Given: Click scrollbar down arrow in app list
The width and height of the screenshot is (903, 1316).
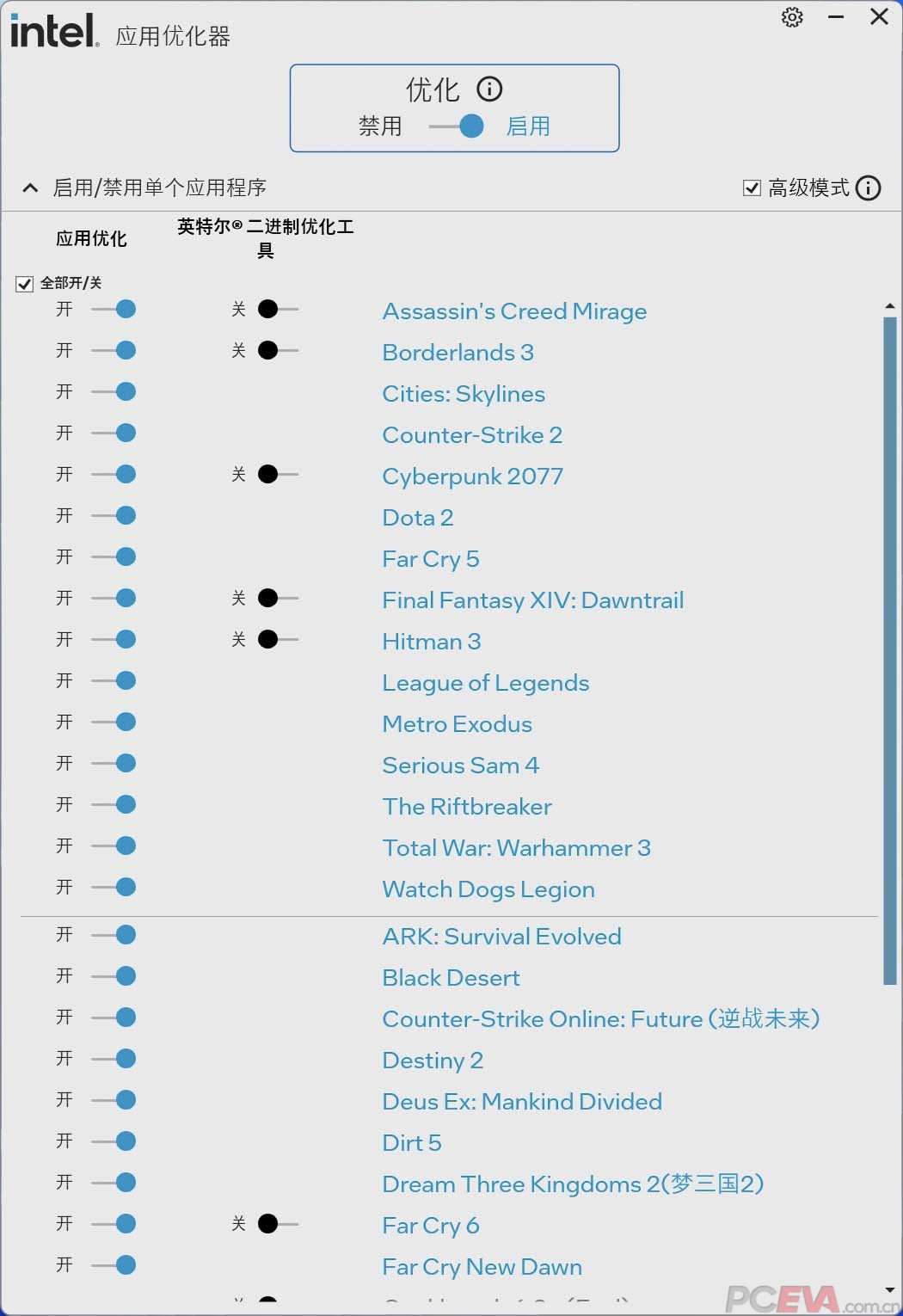Looking at the screenshot, I should click(890, 1290).
